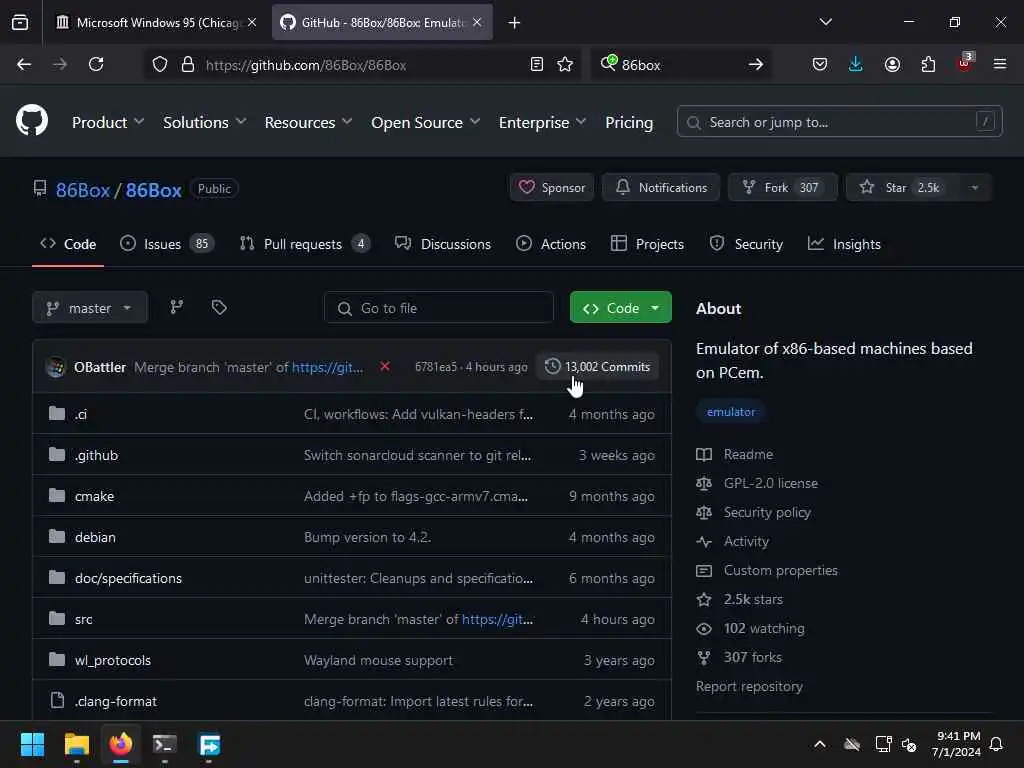This screenshot has height=768, width=1024.
Task: Open the Star lists dropdown arrow
Action: [x=975, y=188]
